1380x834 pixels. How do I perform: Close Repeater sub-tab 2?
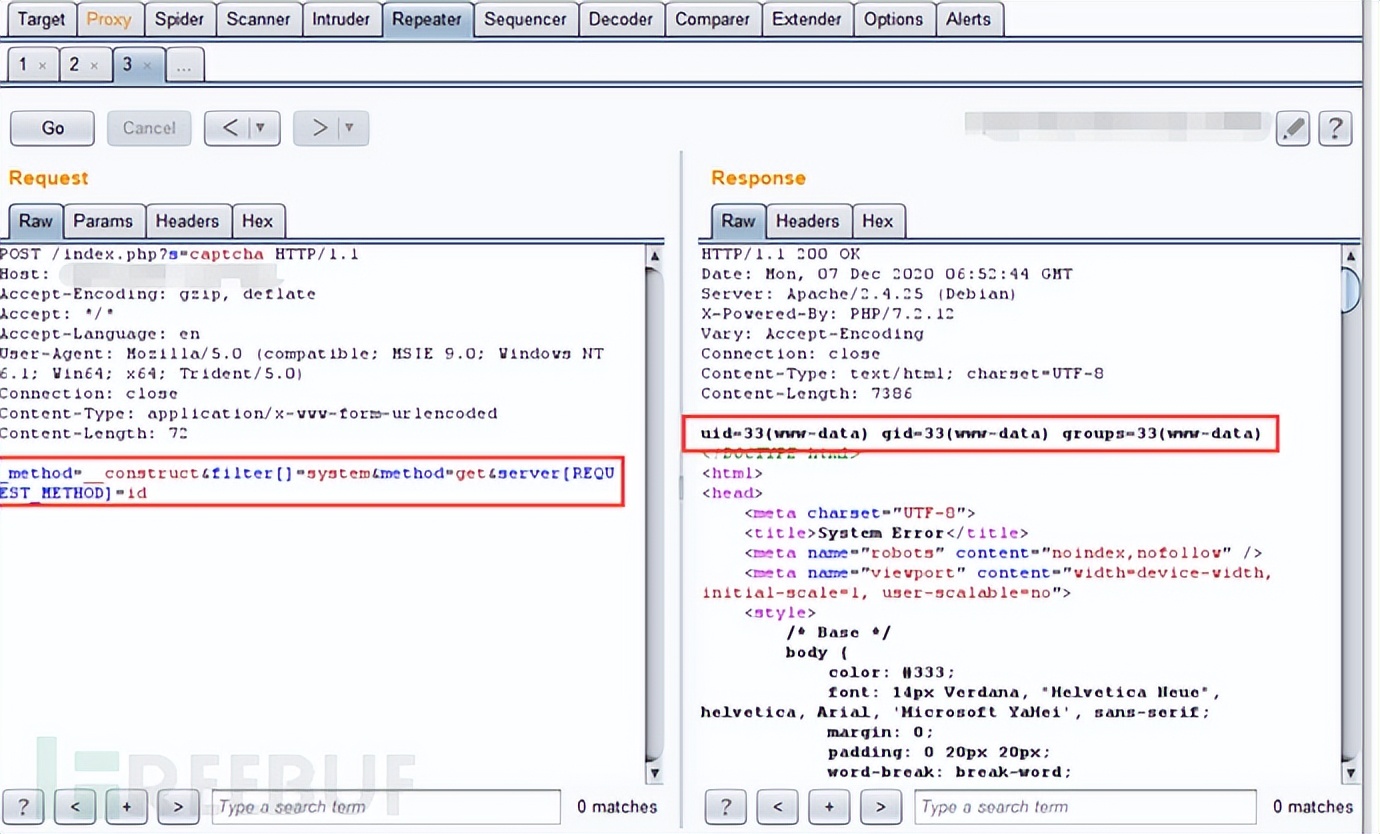94,66
